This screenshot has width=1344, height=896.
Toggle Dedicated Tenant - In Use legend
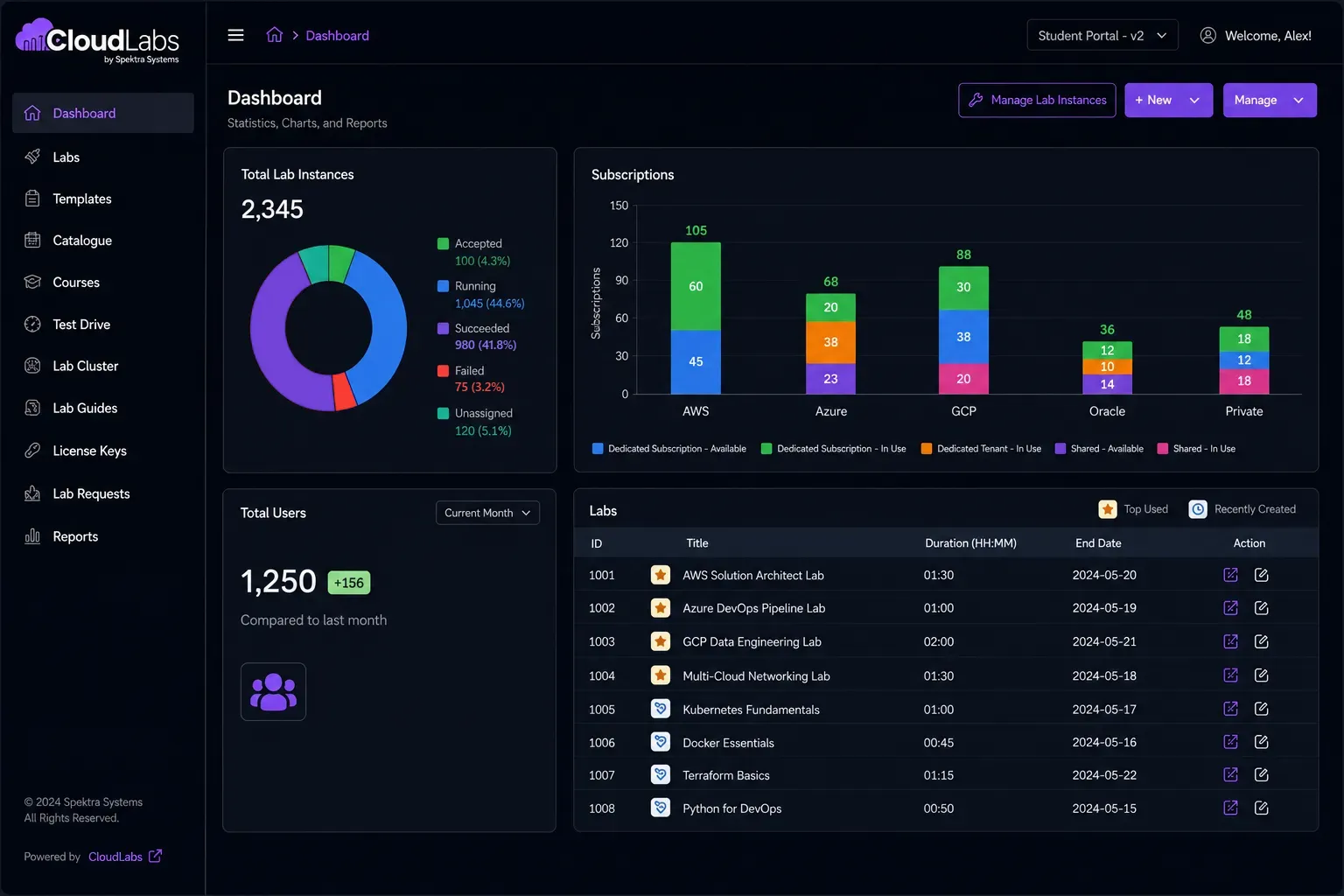point(981,449)
